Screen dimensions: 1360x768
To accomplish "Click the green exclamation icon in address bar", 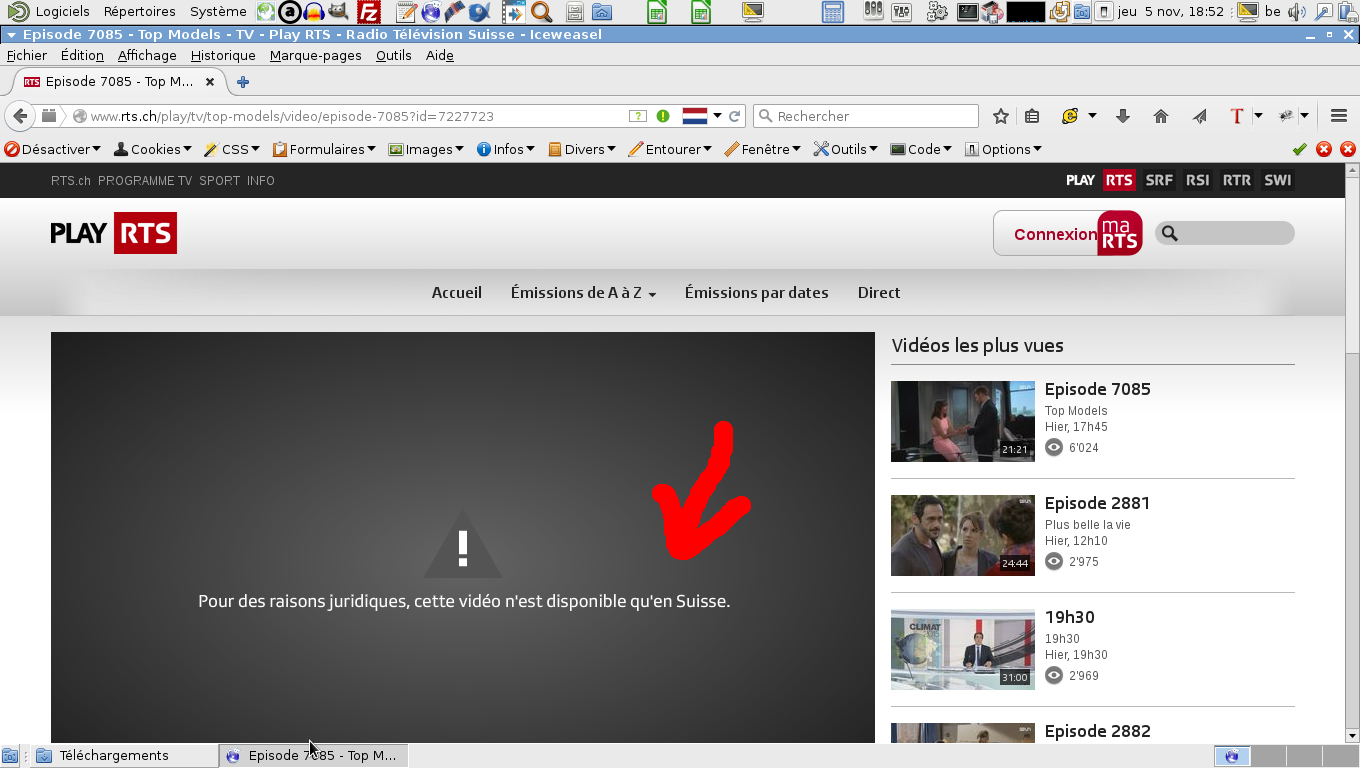I will pyautogui.click(x=663, y=116).
